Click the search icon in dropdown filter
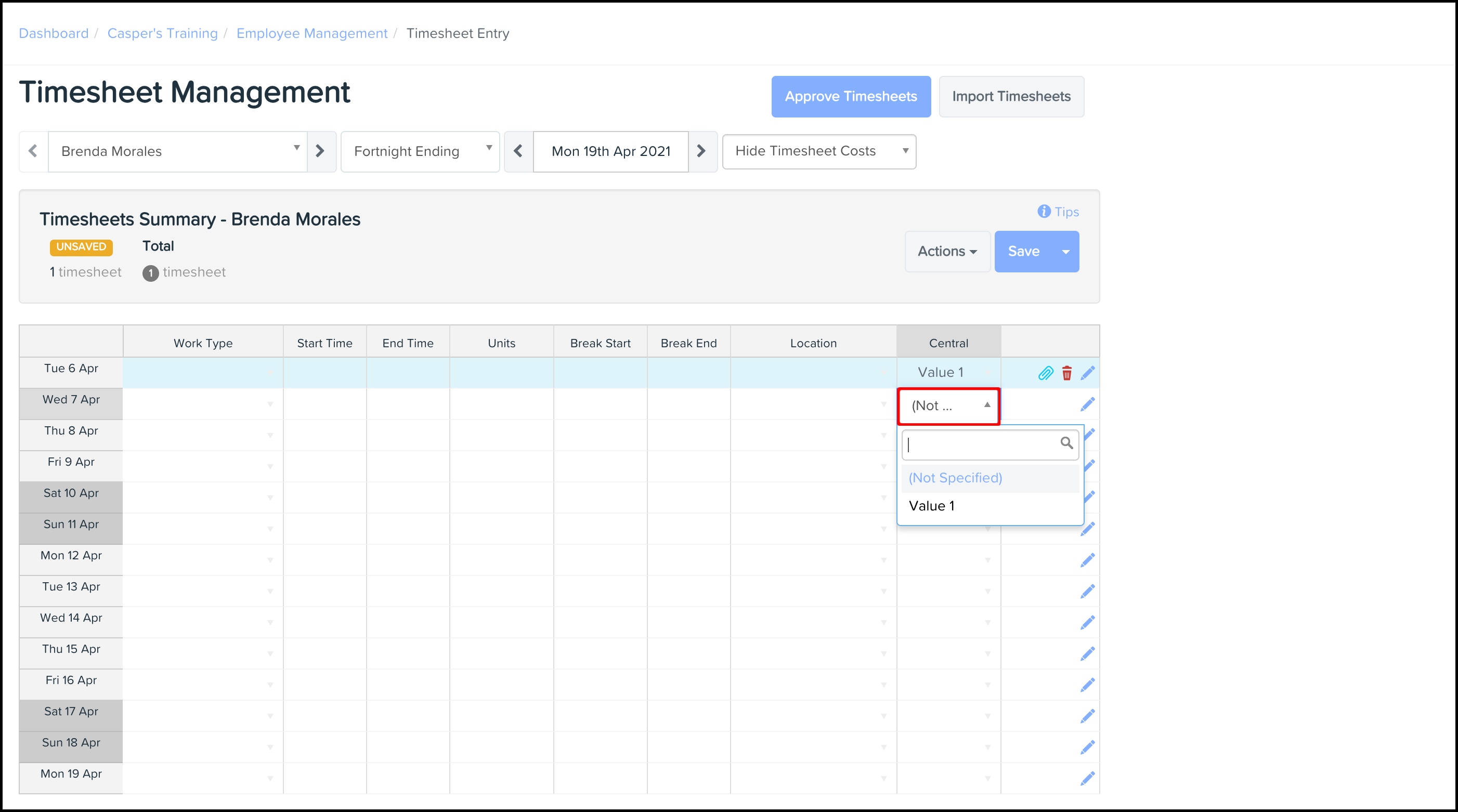This screenshot has width=1458, height=812. point(1066,443)
